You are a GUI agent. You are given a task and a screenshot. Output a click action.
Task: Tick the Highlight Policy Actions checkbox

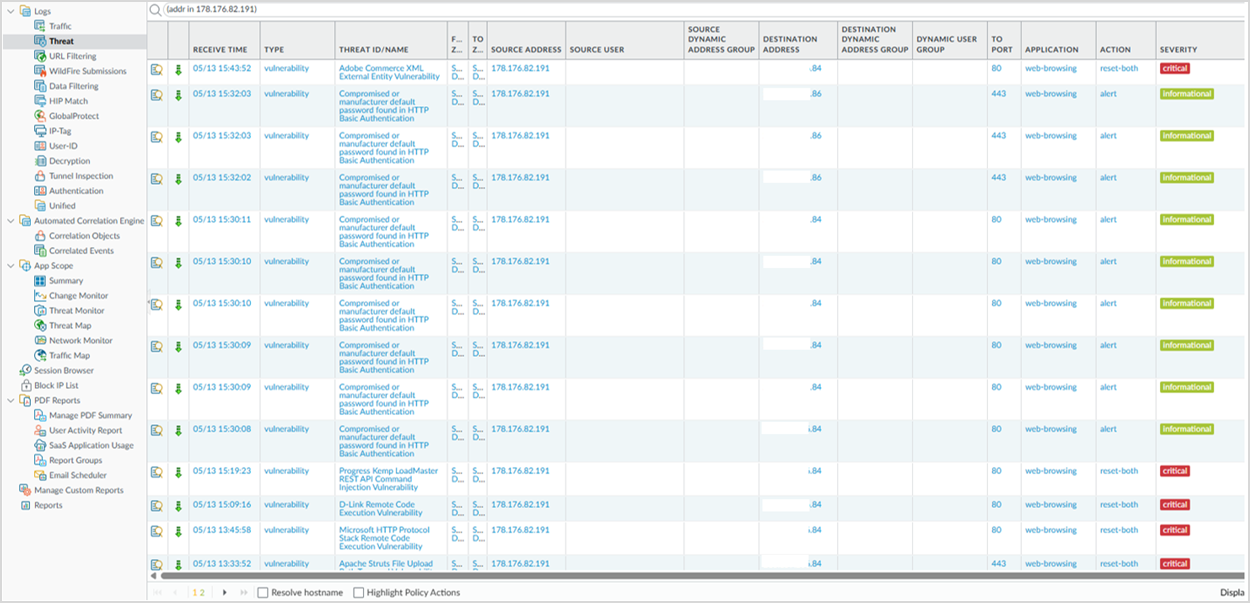(x=359, y=593)
